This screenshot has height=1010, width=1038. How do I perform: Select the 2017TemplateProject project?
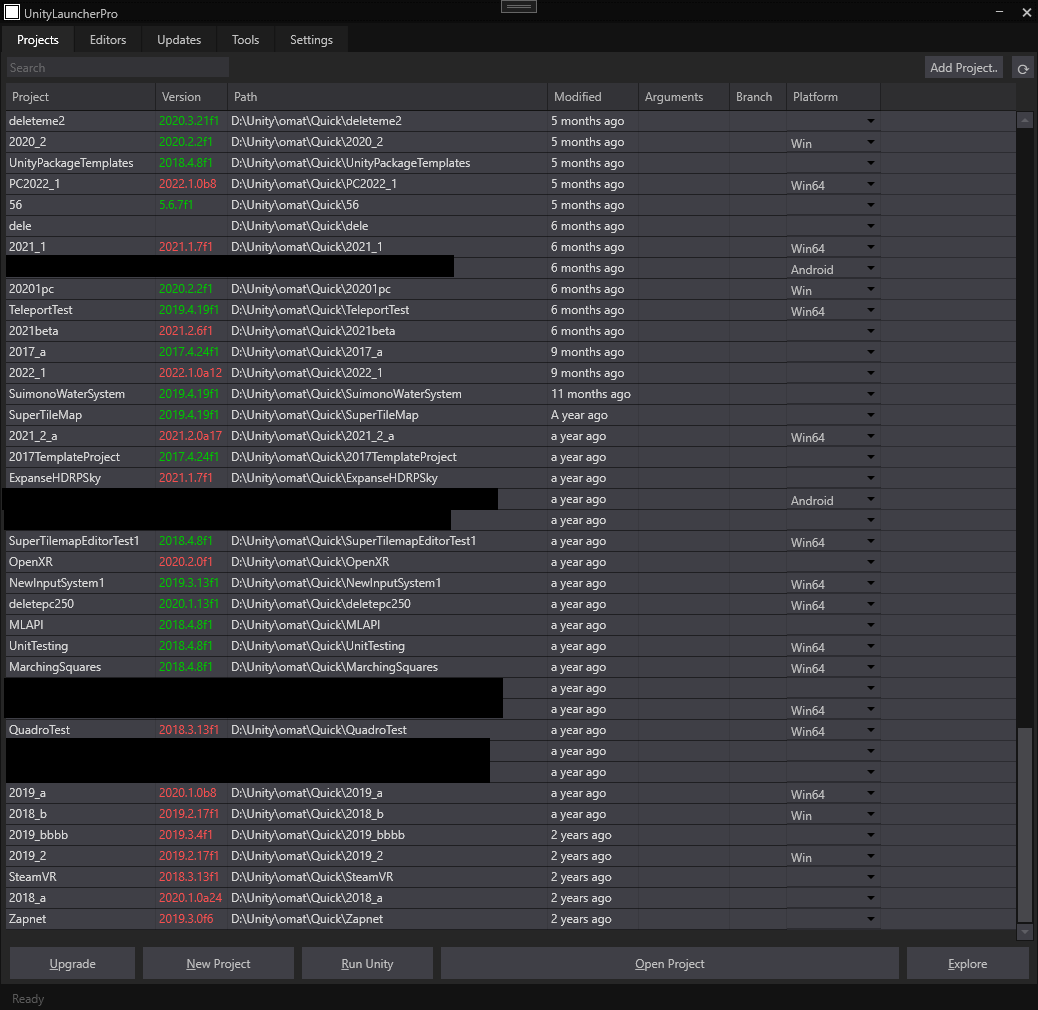(511, 457)
